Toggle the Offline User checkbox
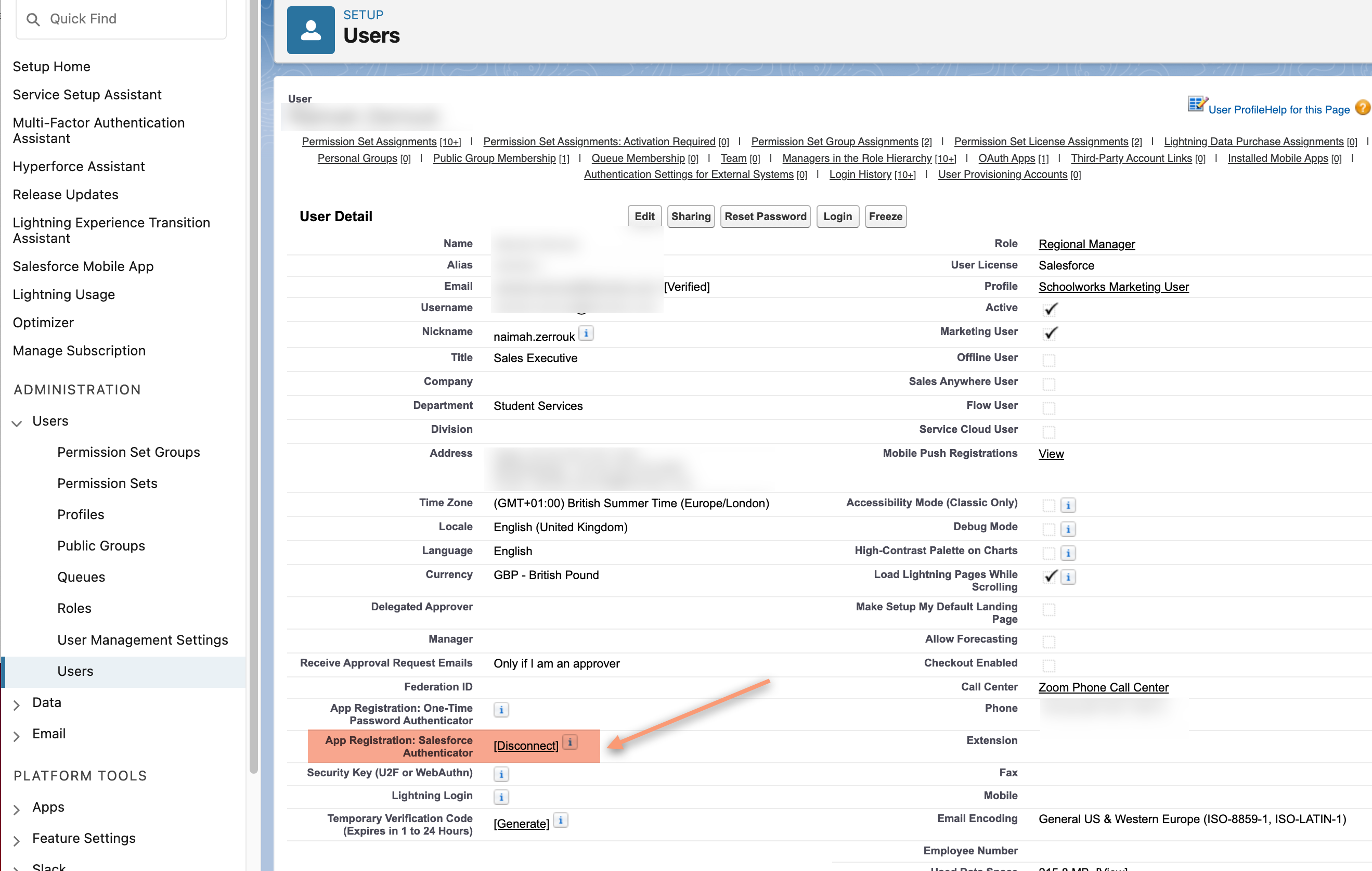 1049,360
